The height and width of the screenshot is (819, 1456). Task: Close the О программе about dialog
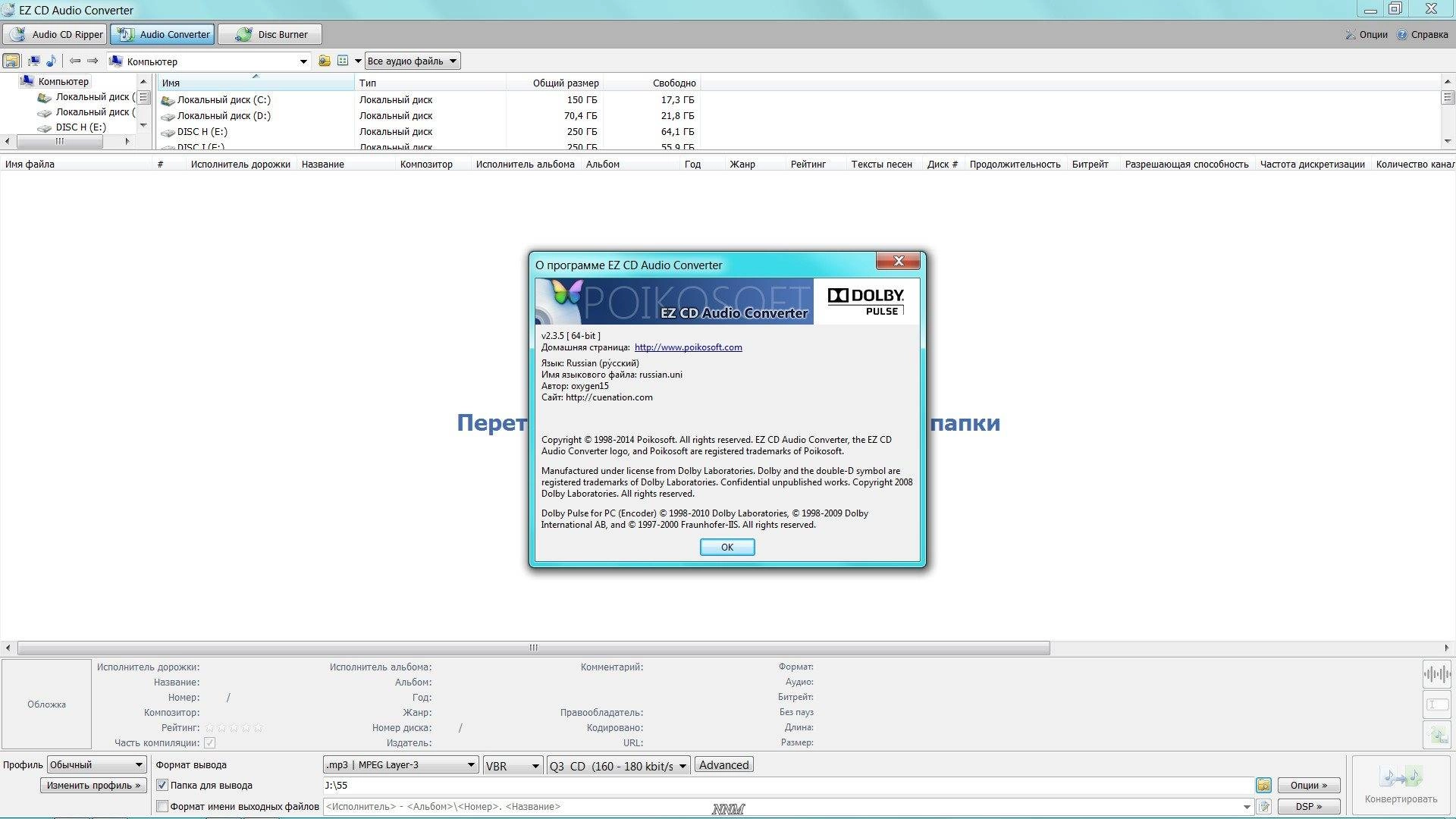click(x=898, y=261)
